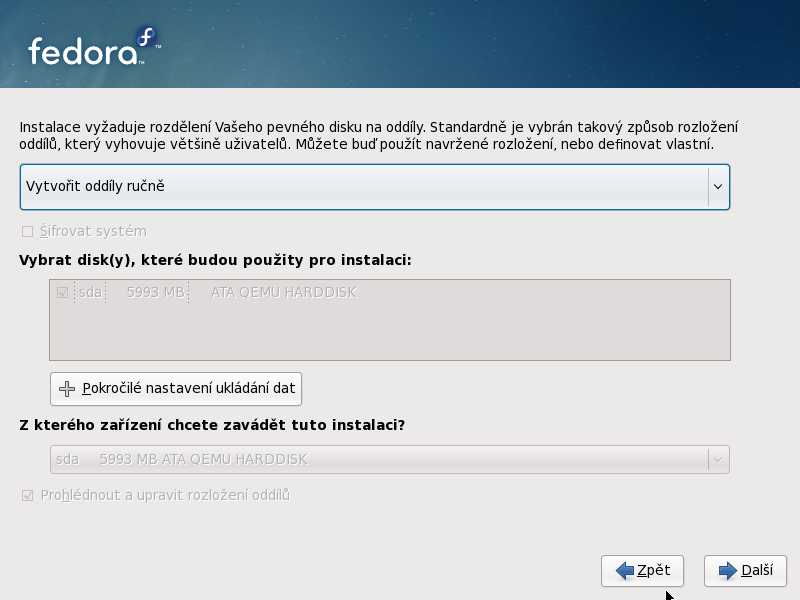The image size is (800, 600).
Task: Click the Z kterého zařízení heading label
Action: pos(212,425)
